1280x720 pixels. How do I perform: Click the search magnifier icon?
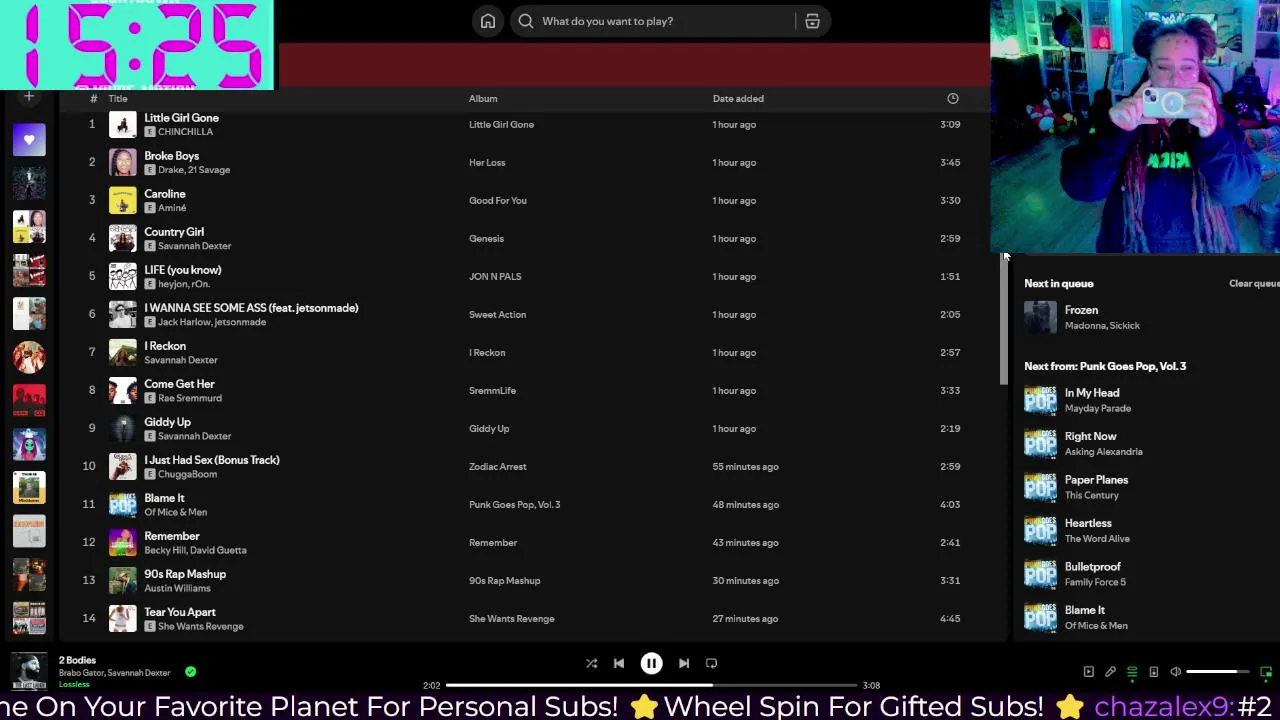(526, 21)
